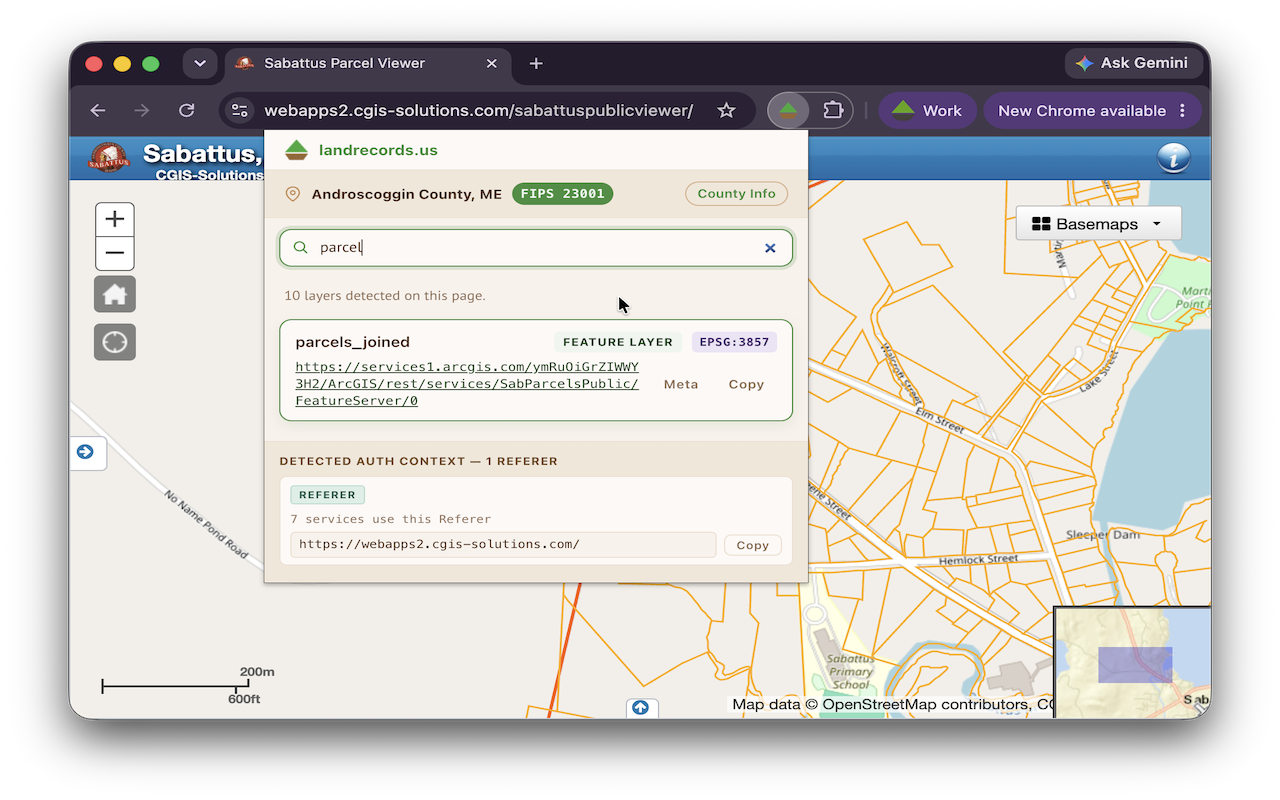Activate the locate-me crosshair button
Viewport: 1280px width, 800px height.
click(x=115, y=342)
